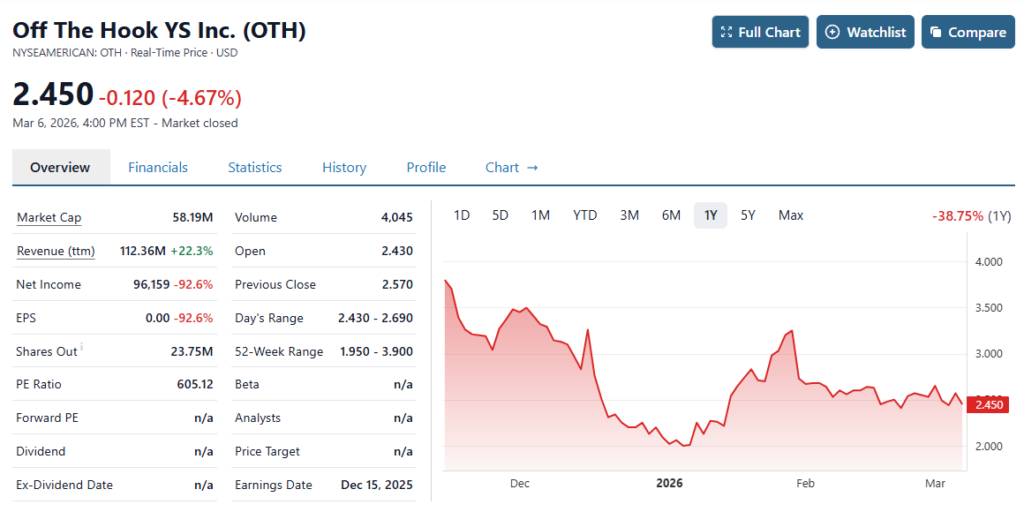Screen dimensions: 1024x512
Task: Click the Revenue (ttm) label link
Action: pos(55,251)
